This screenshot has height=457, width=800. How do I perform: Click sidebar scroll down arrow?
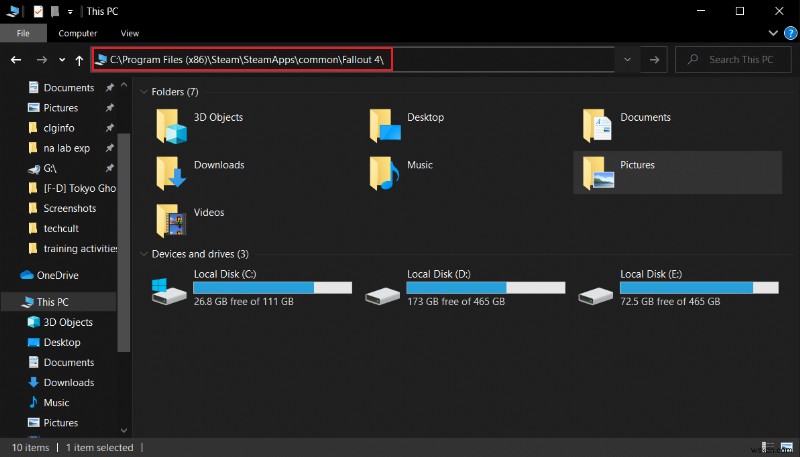coord(124,431)
